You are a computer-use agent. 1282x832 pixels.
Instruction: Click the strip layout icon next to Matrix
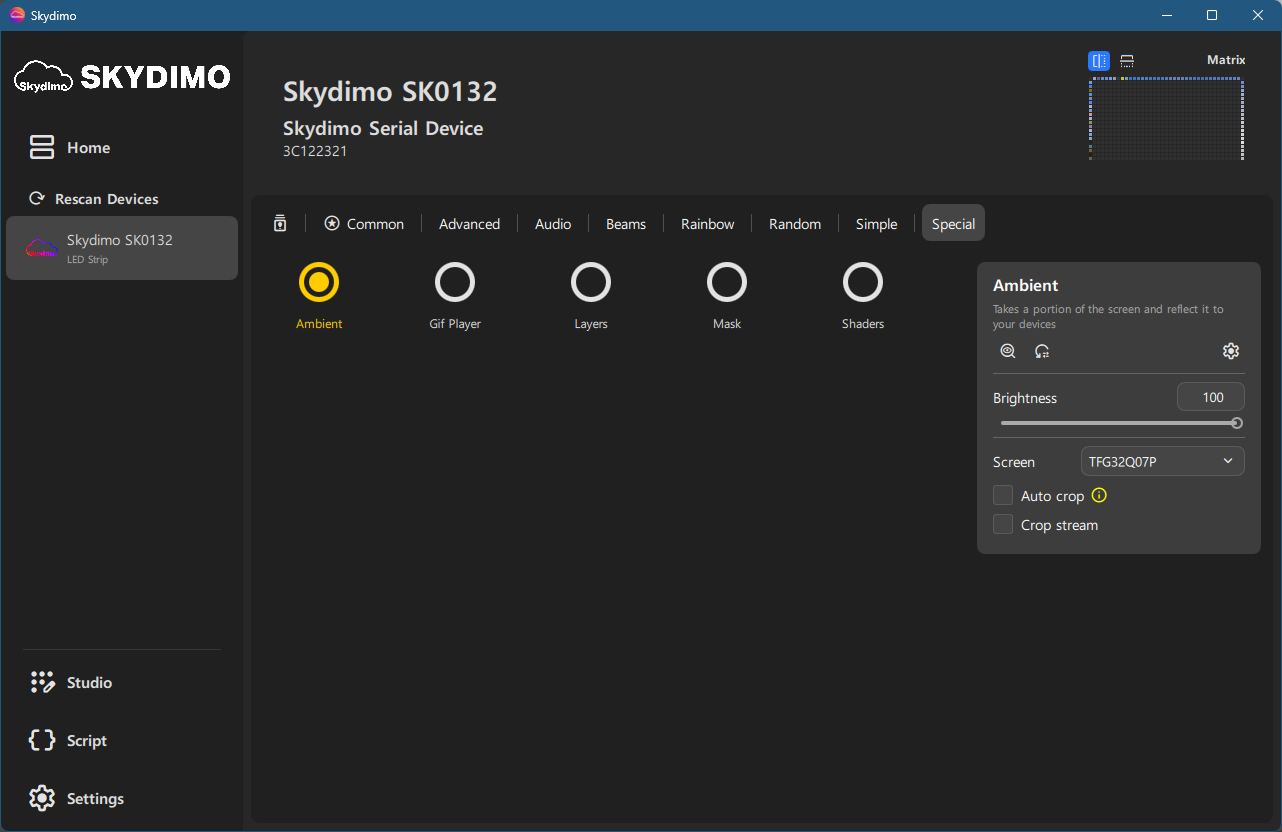pos(1127,61)
